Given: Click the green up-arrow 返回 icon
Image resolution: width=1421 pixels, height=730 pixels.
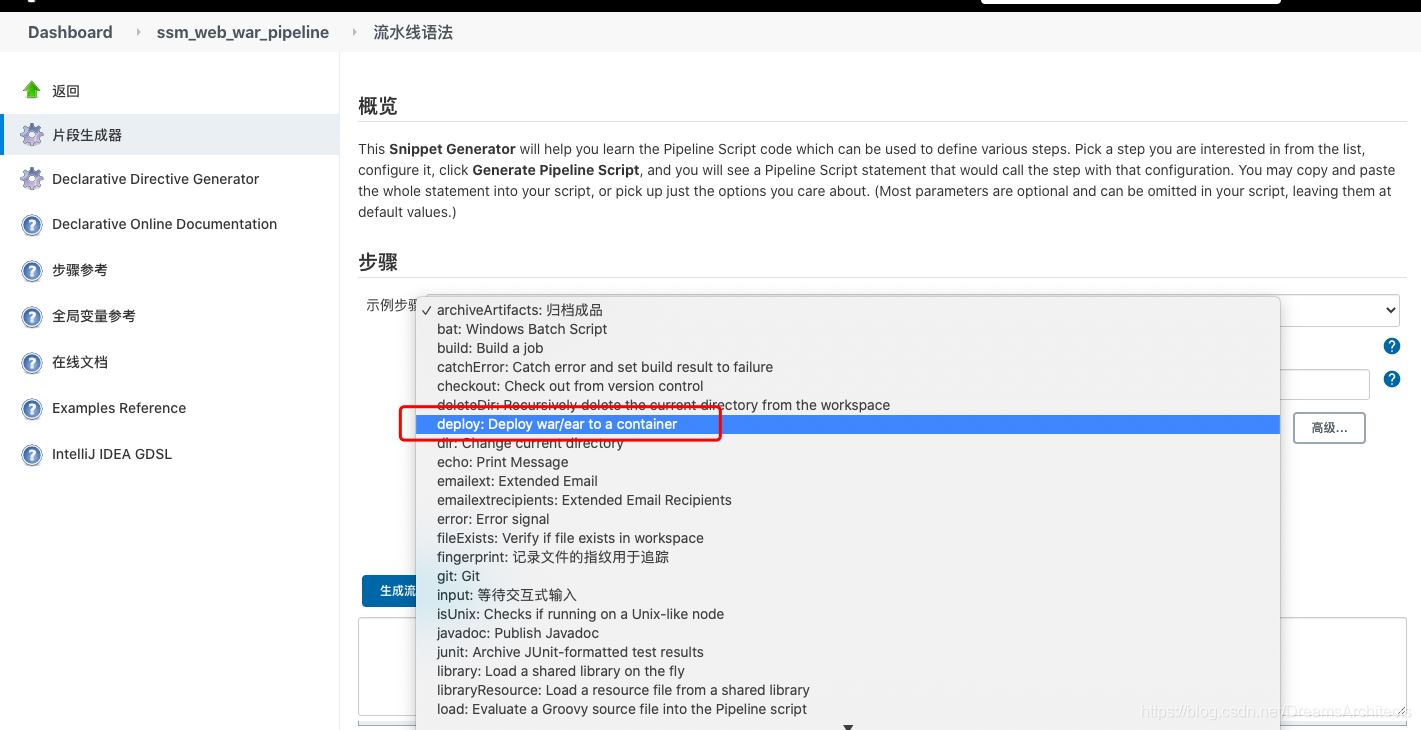Looking at the screenshot, I should coord(32,90).
